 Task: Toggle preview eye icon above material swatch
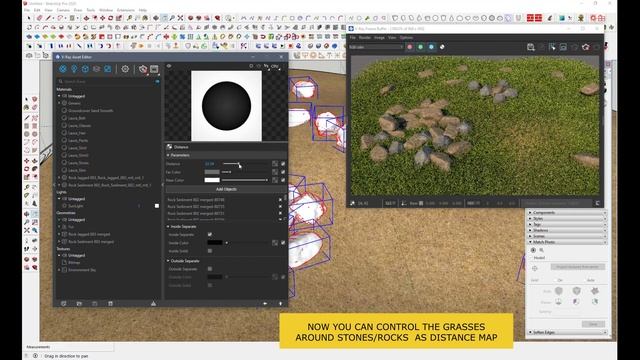(169, 66)
